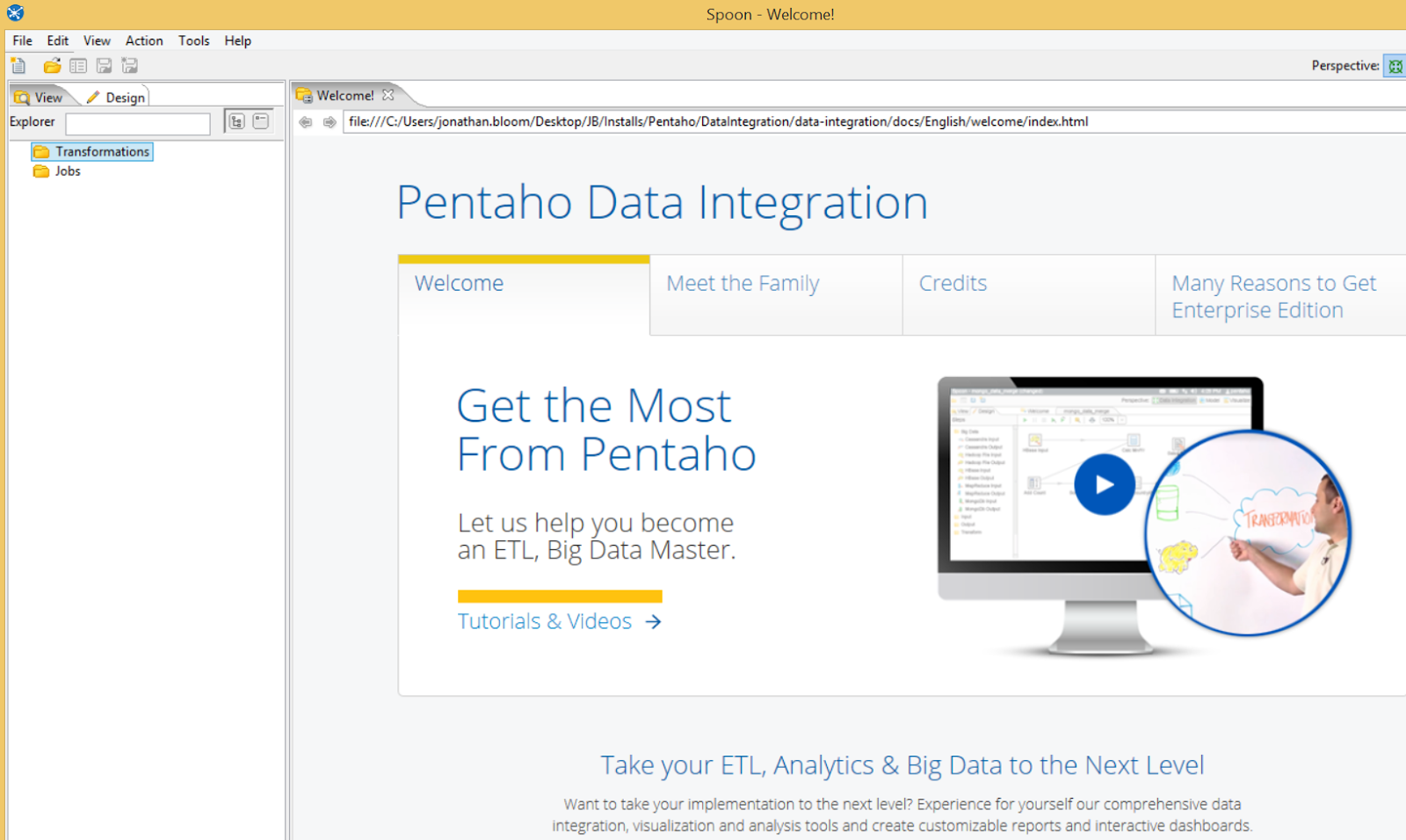This screenshot has height=840, width=1406.
Task: Expand all tree items in Explorer
Action: click(236, 121)
